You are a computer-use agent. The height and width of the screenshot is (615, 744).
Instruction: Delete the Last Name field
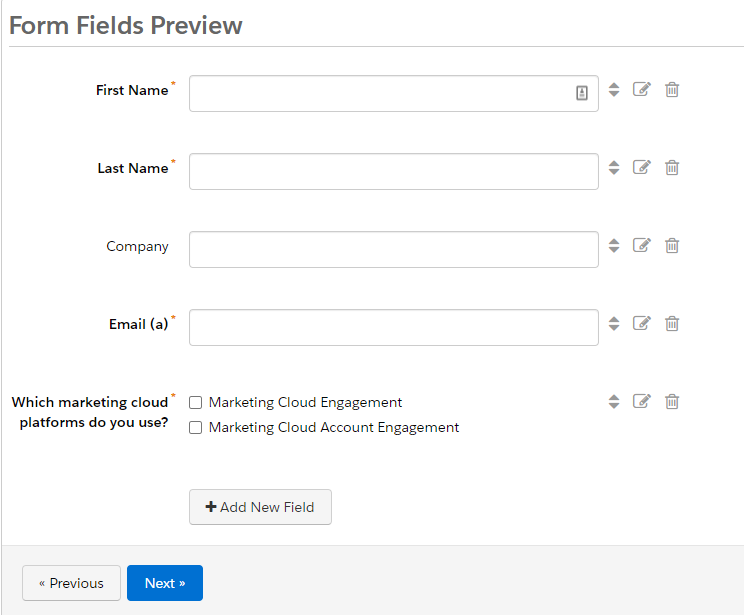click(x=671, y=167)
